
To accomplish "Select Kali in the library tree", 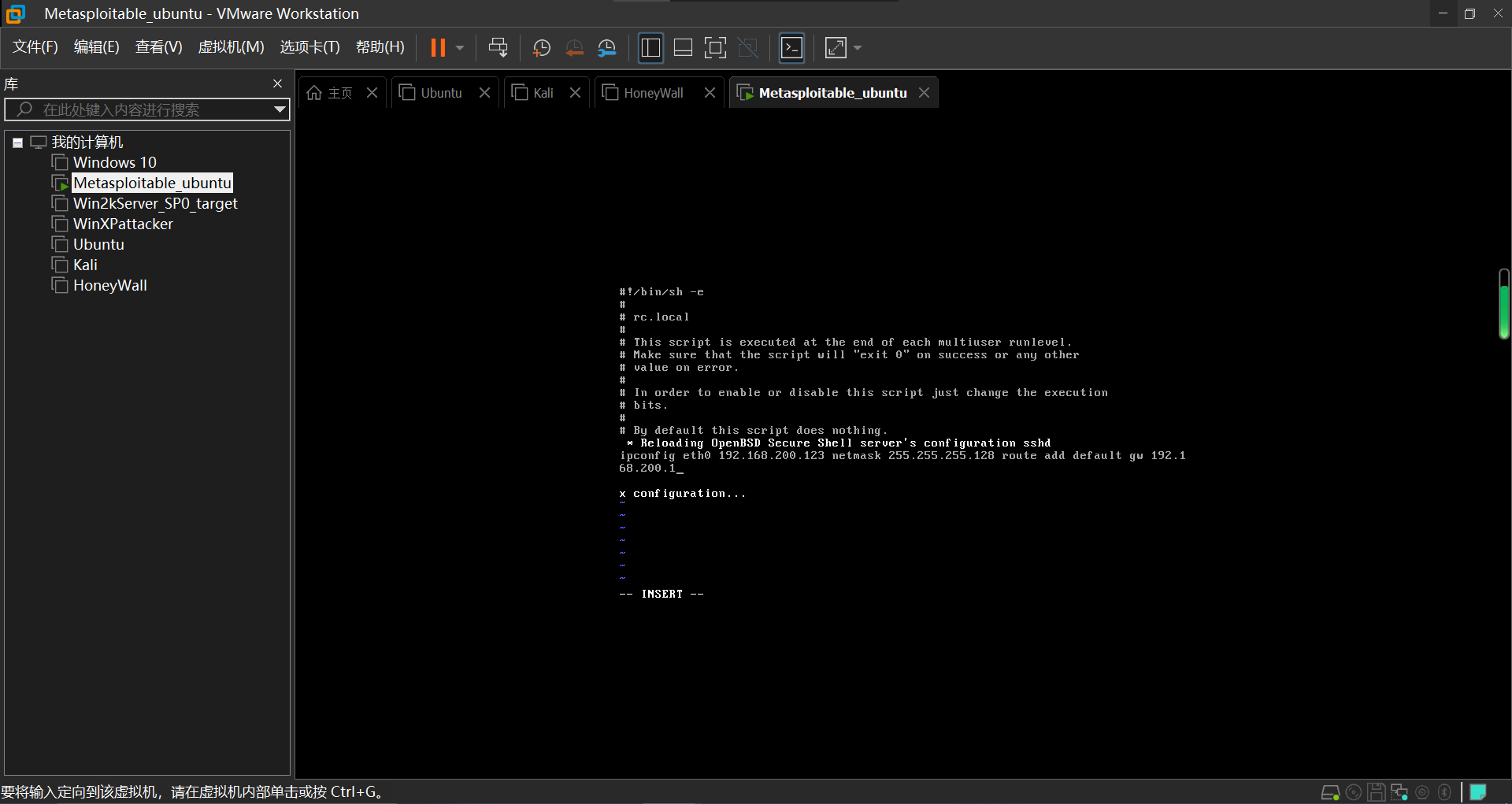I will tap(85, 265).
